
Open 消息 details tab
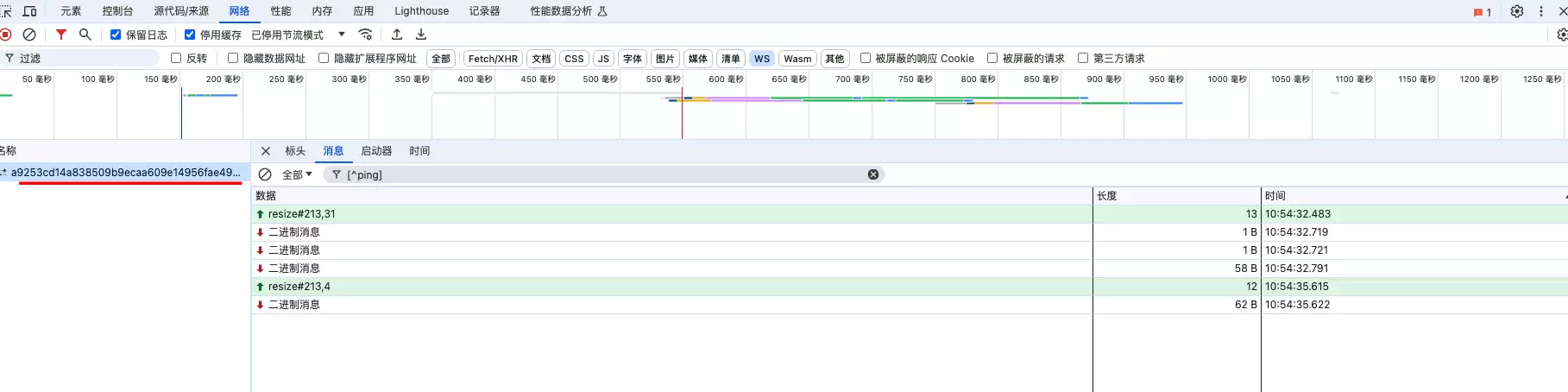[x=333, y=151]
